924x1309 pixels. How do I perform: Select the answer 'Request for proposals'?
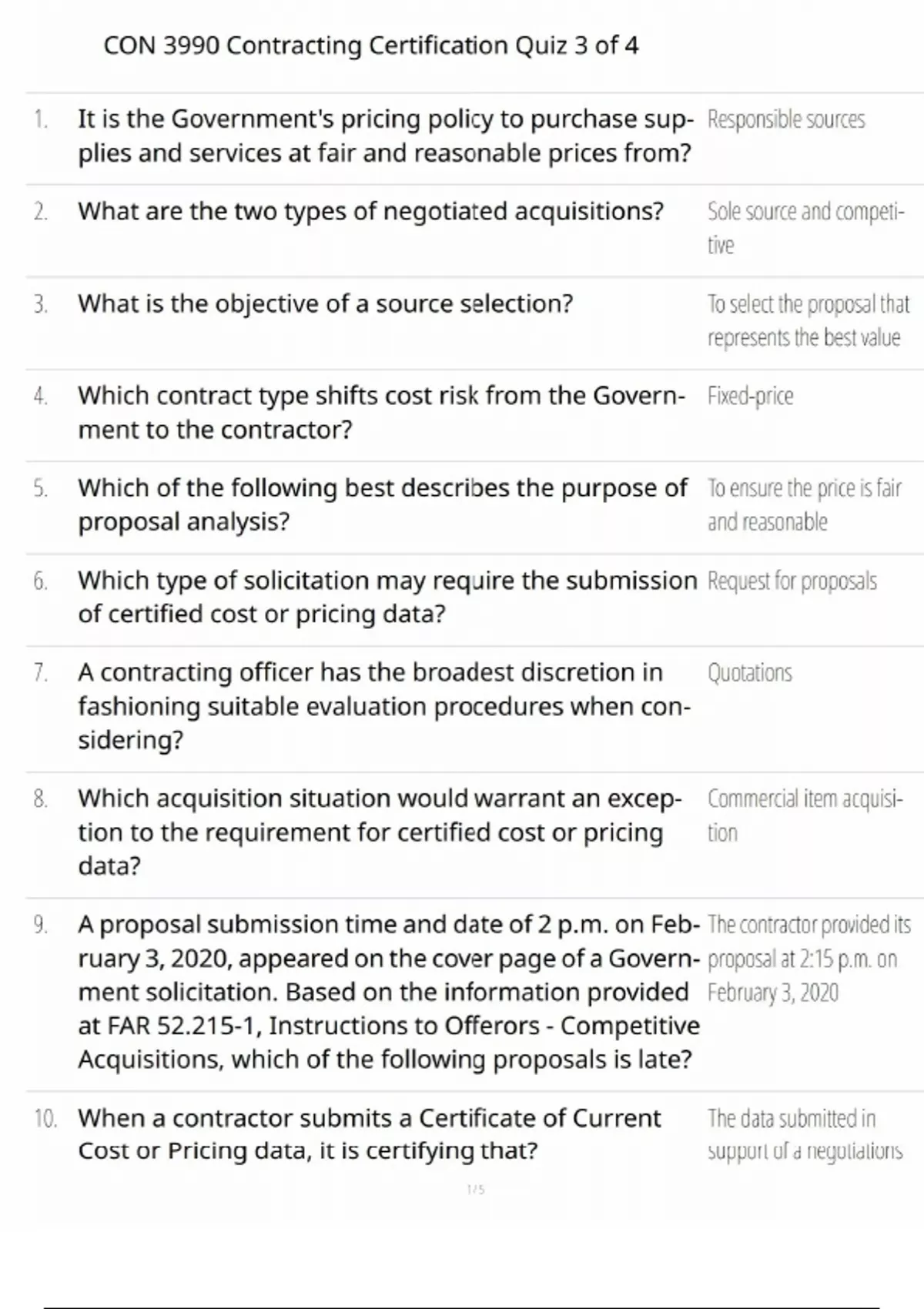pos(792,581)
